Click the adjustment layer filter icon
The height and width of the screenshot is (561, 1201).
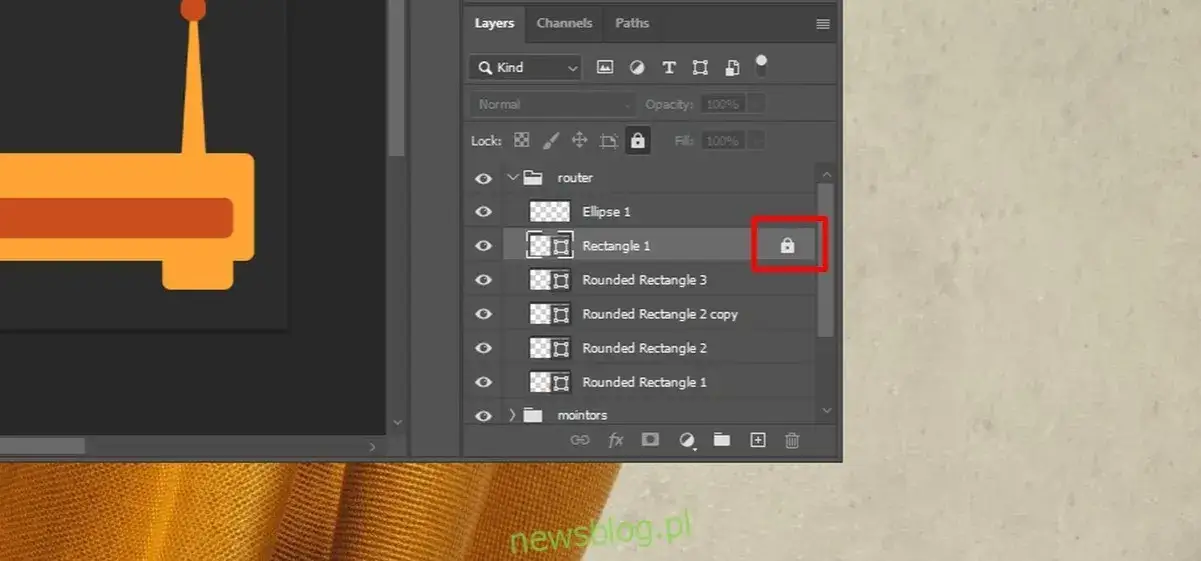pos(637,68)
